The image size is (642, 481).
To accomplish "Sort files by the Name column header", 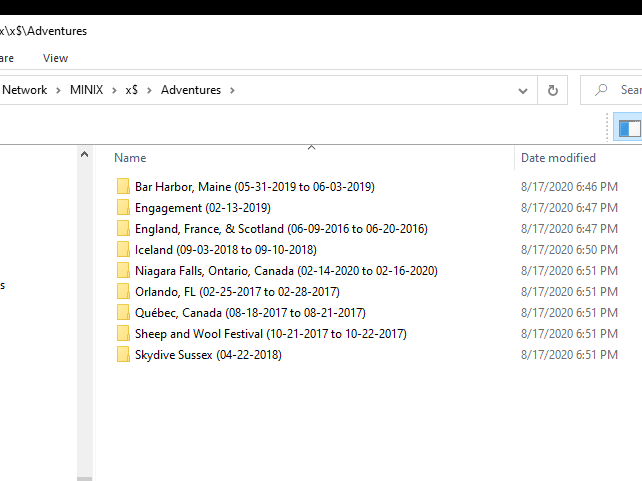I will coord(130,158).
